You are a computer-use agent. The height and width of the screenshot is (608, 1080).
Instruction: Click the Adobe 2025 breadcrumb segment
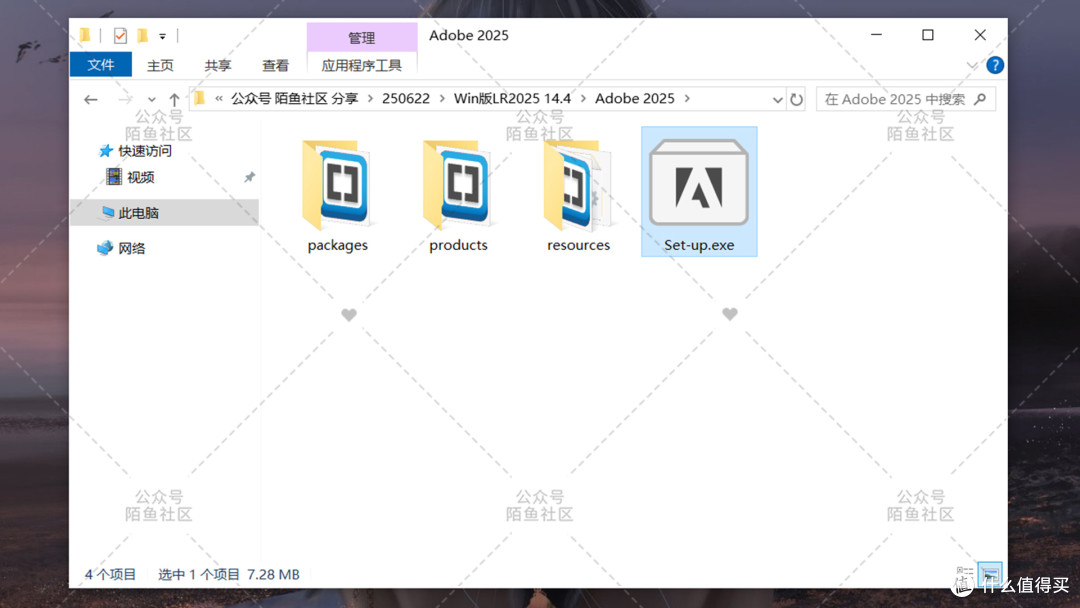[x=634, y=98]
